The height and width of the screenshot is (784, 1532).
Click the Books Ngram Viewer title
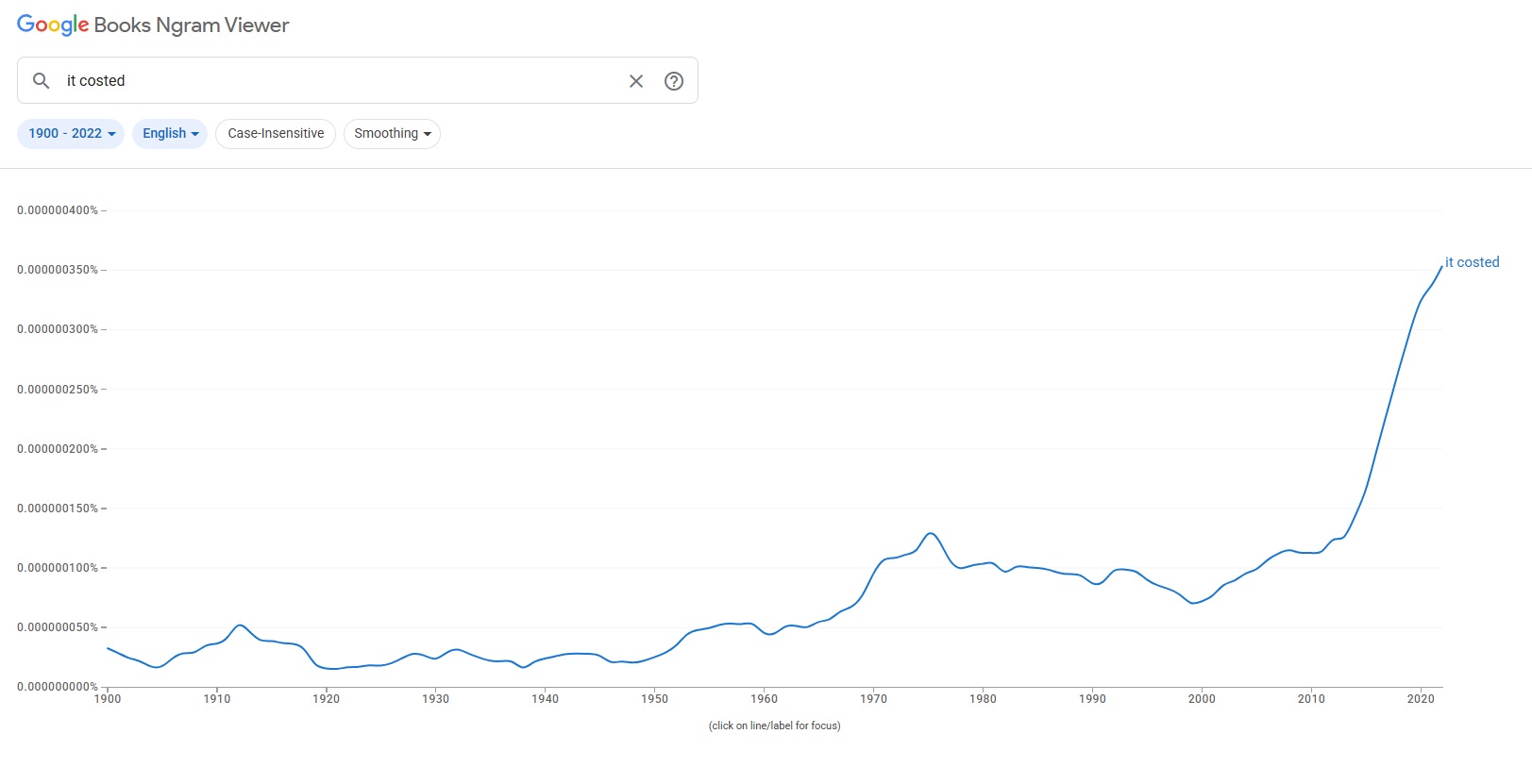[192, 25]
